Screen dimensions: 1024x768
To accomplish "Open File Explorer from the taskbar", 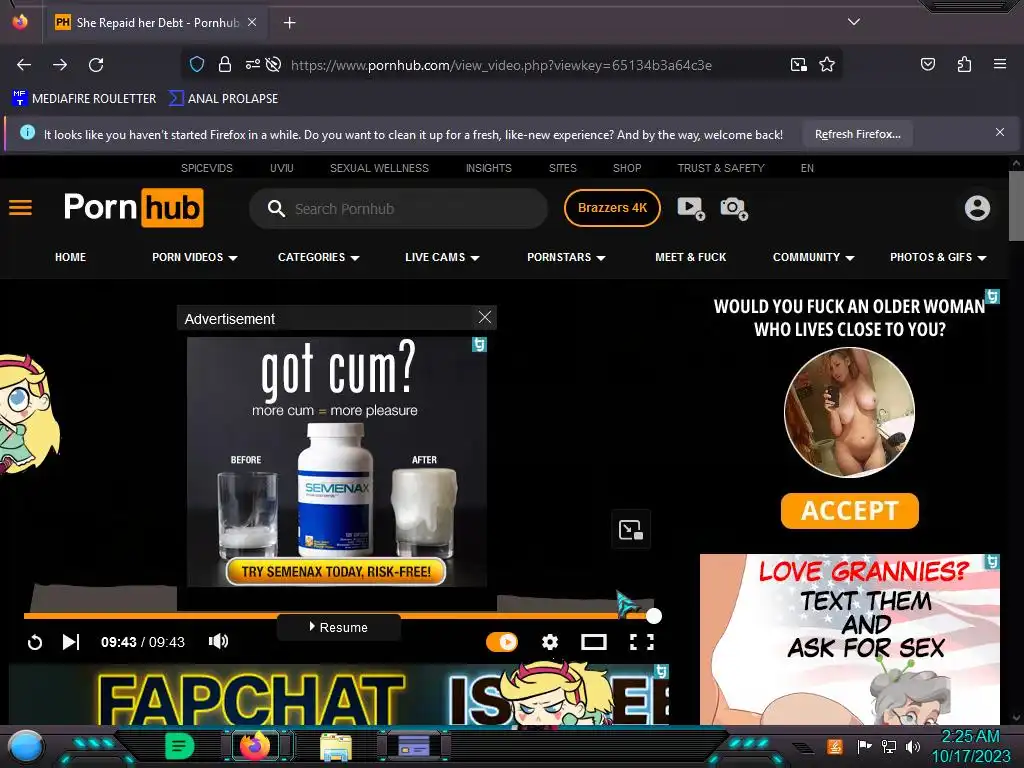I will 336,746.
